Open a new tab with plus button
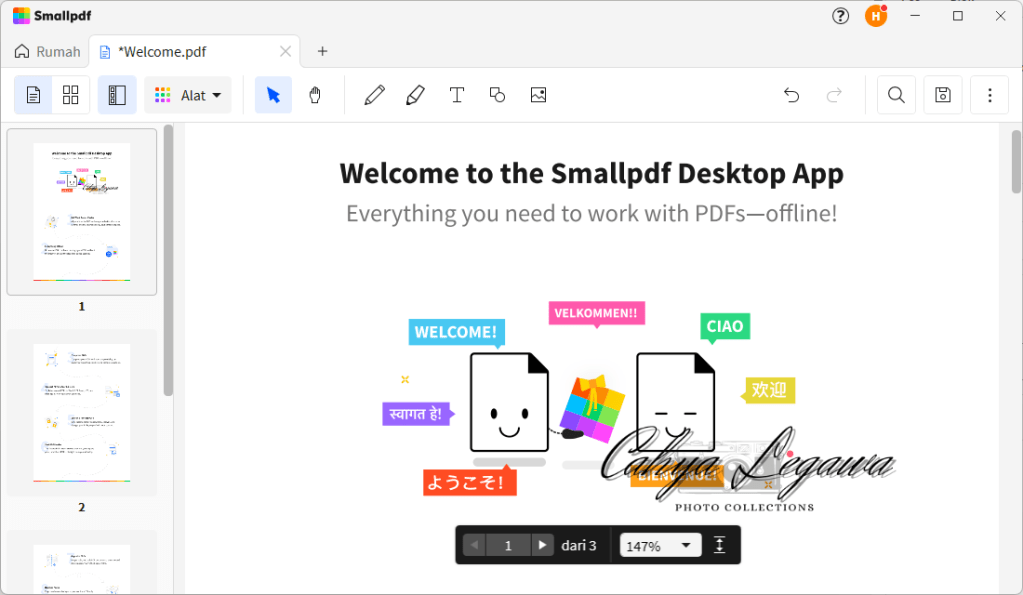1023x595 pixels. point(322,51)
